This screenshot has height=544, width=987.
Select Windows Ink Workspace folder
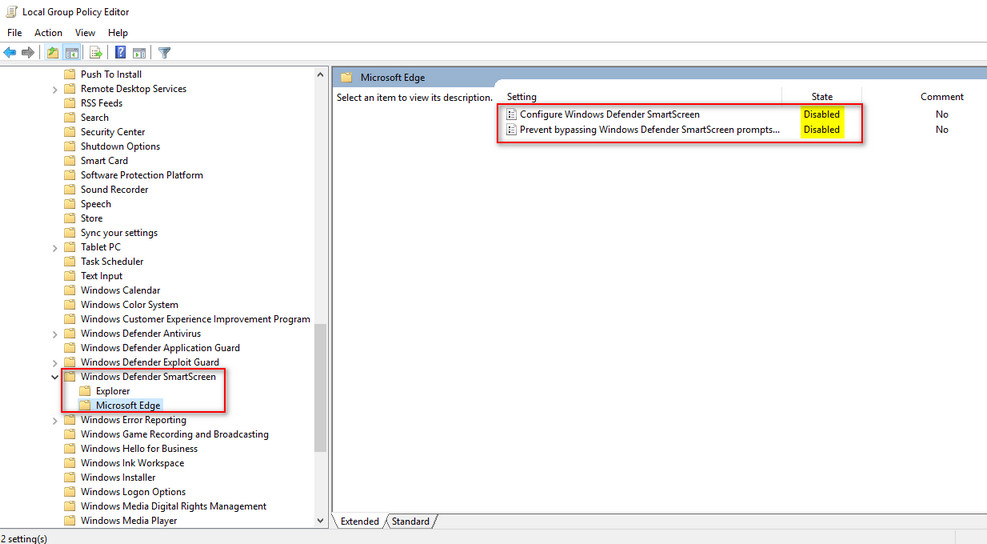coord(132,463)
